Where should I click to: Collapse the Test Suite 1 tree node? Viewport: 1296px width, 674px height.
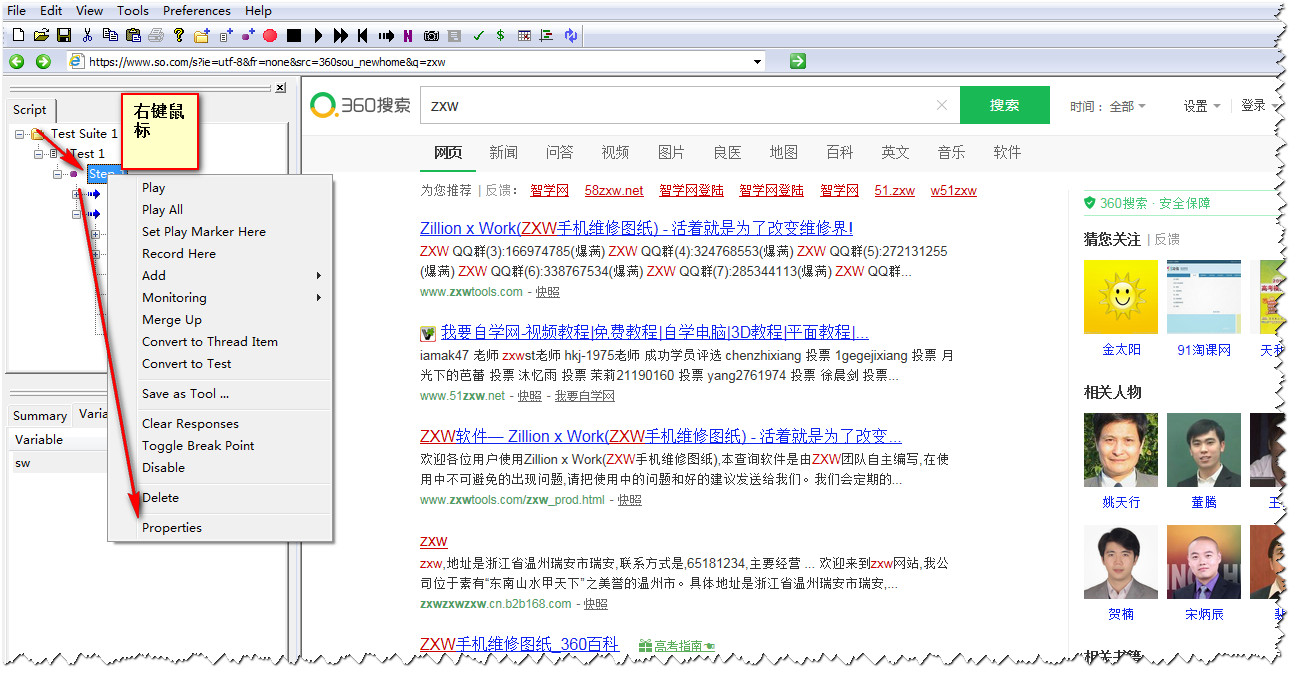coord(20,134)
